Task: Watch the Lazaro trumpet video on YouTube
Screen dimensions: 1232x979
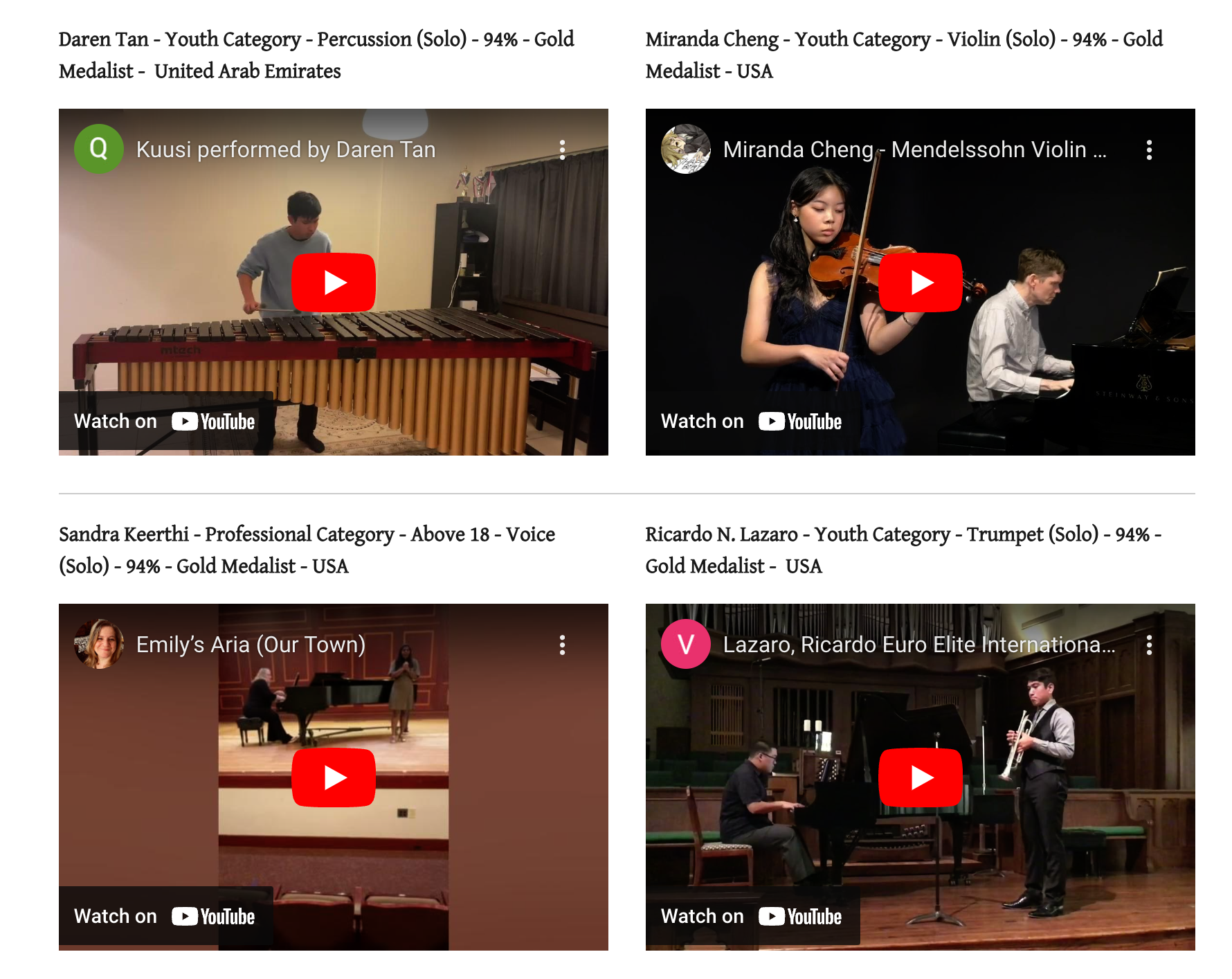Action: click(x=752, y=916)
